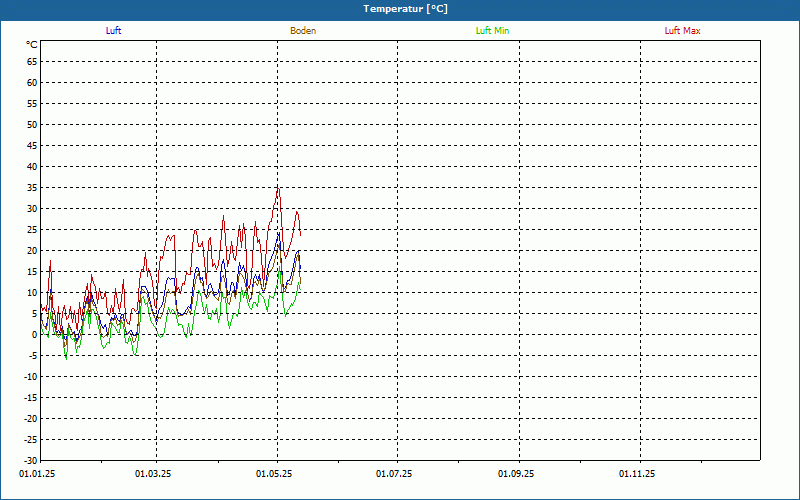Image resolution: width=800 pixels, height=500 pixels.
Task: Click the blue Luft legend label
Action: 113,31
